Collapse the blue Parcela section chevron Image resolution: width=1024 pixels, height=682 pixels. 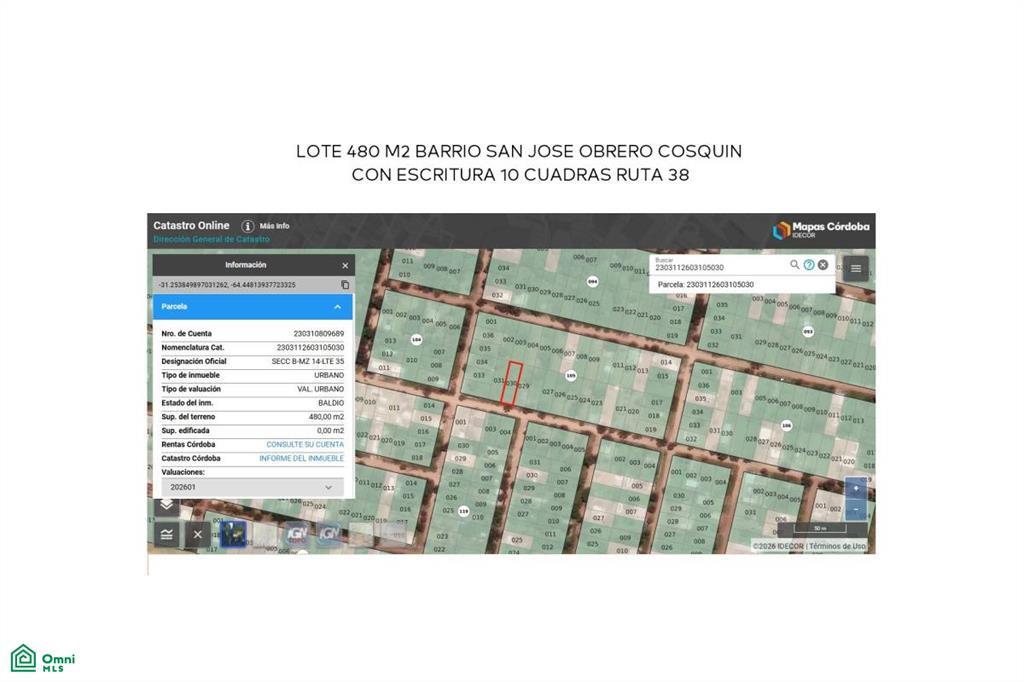pyautogui.click(x=337, y=306)
